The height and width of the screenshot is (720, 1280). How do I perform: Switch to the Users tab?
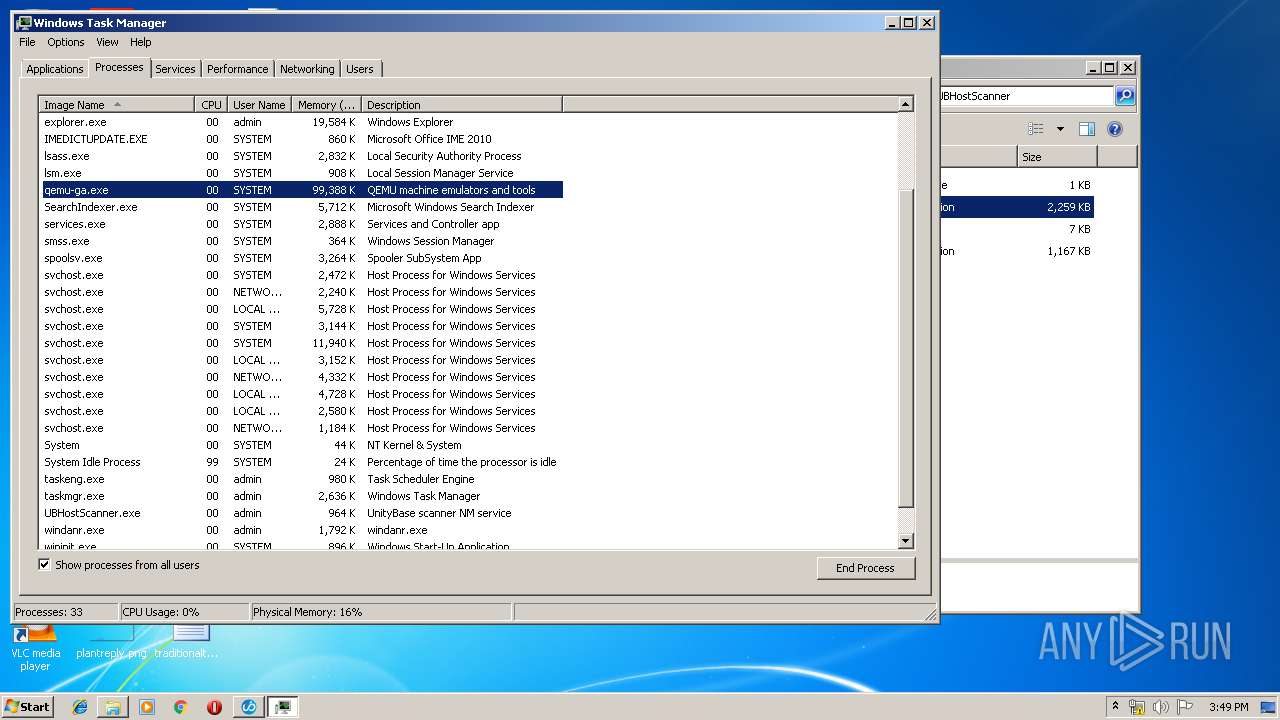[x=360, y=69]
